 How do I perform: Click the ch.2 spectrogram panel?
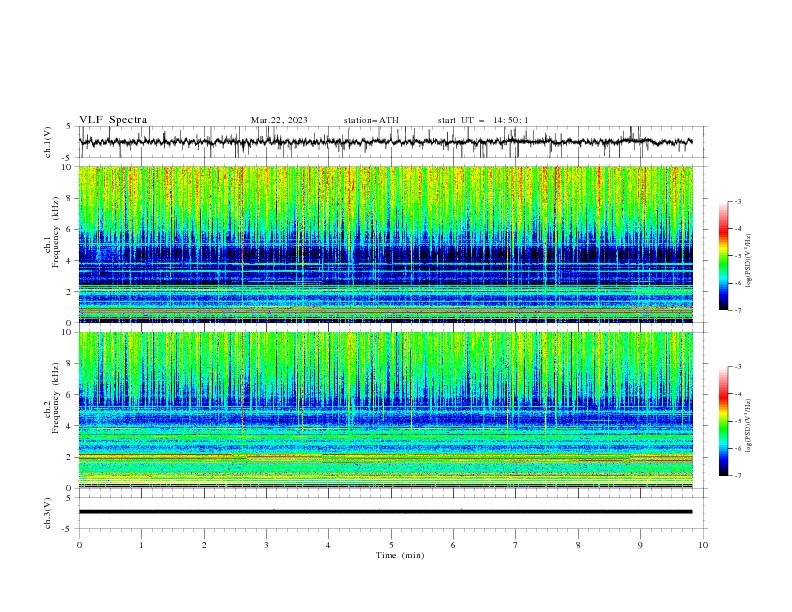pos(385,410)
